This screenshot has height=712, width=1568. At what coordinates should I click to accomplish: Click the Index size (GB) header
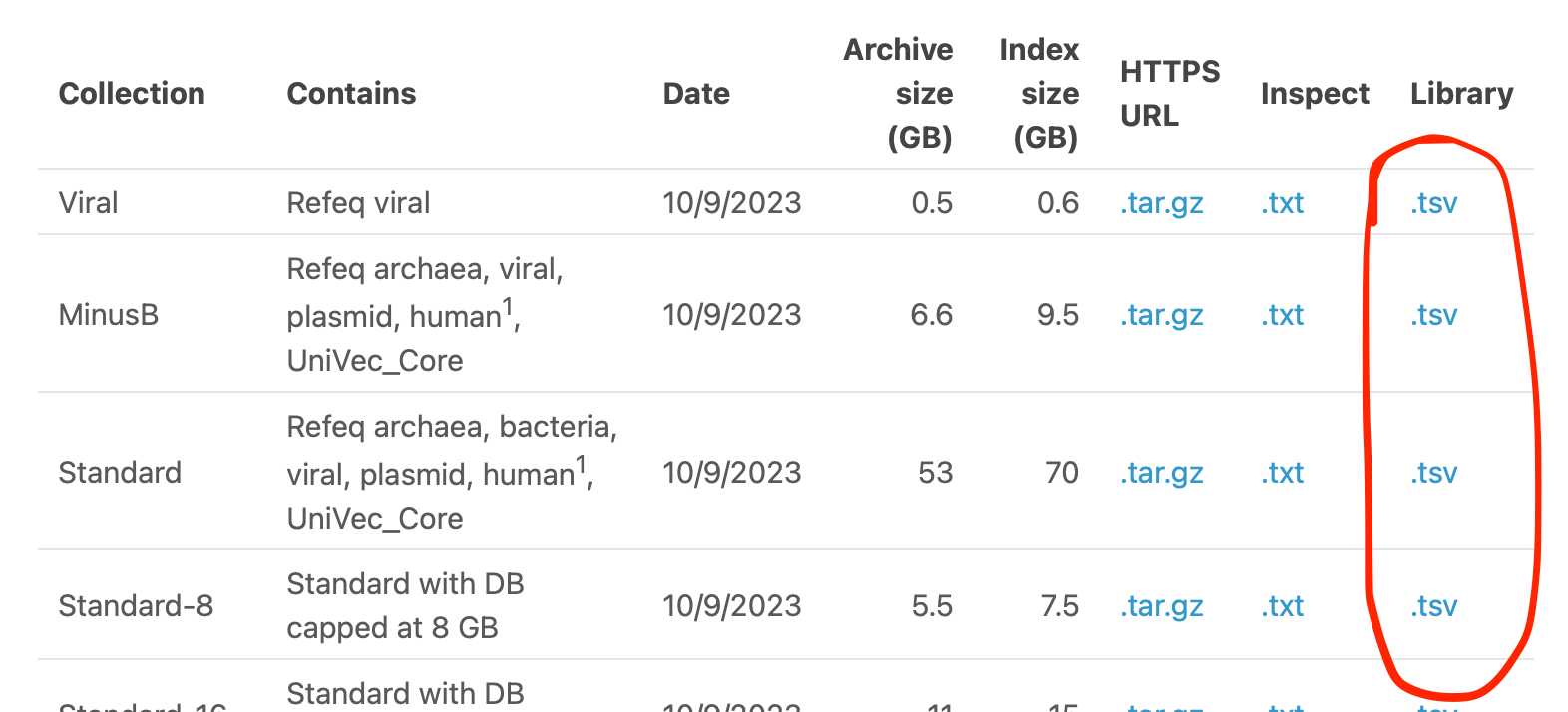pos(1040,94)
